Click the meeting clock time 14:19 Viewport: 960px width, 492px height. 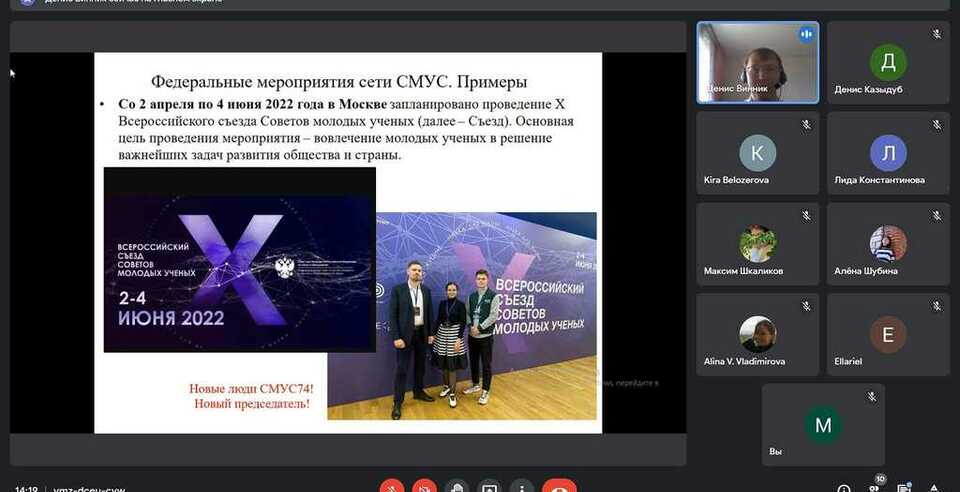point(26,490)
